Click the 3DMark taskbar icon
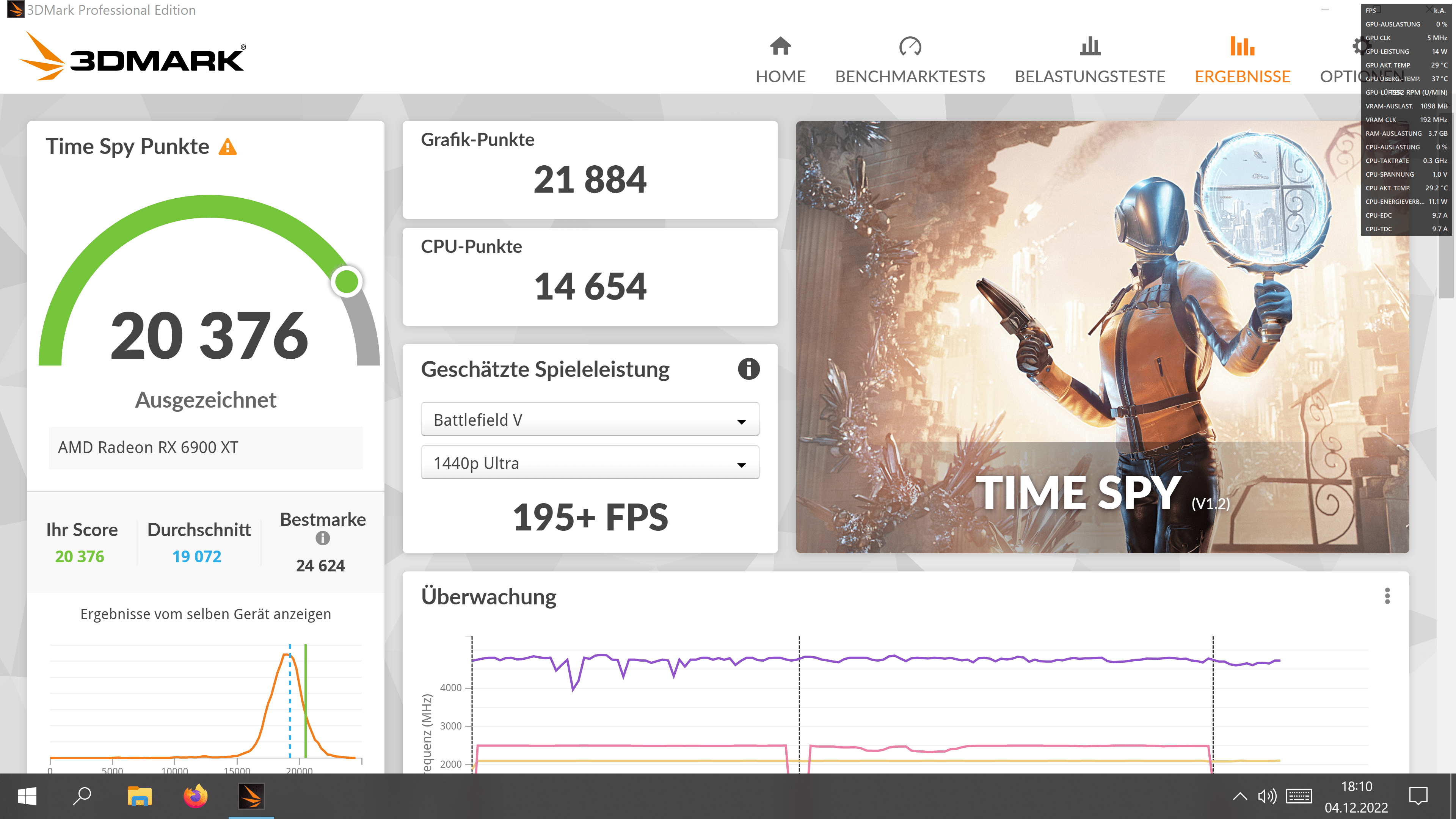This screenshot has width=1456, height=819. pyautogui.click(x=251, y=796)
